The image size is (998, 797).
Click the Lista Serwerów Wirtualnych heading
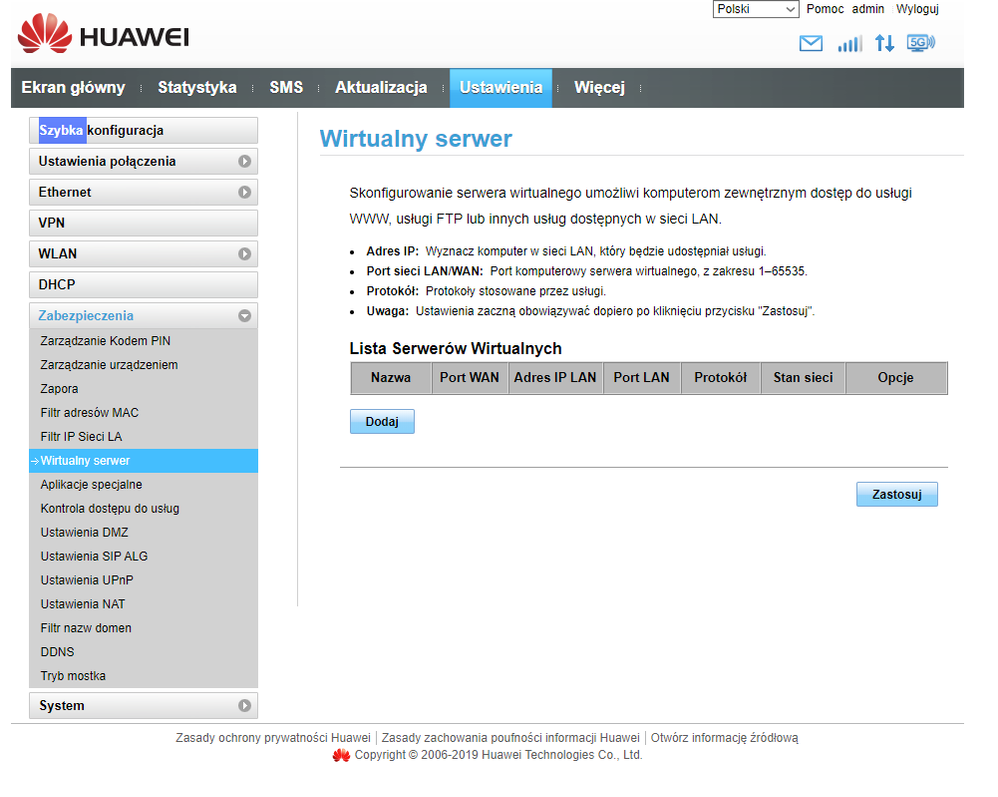[456, 349]
